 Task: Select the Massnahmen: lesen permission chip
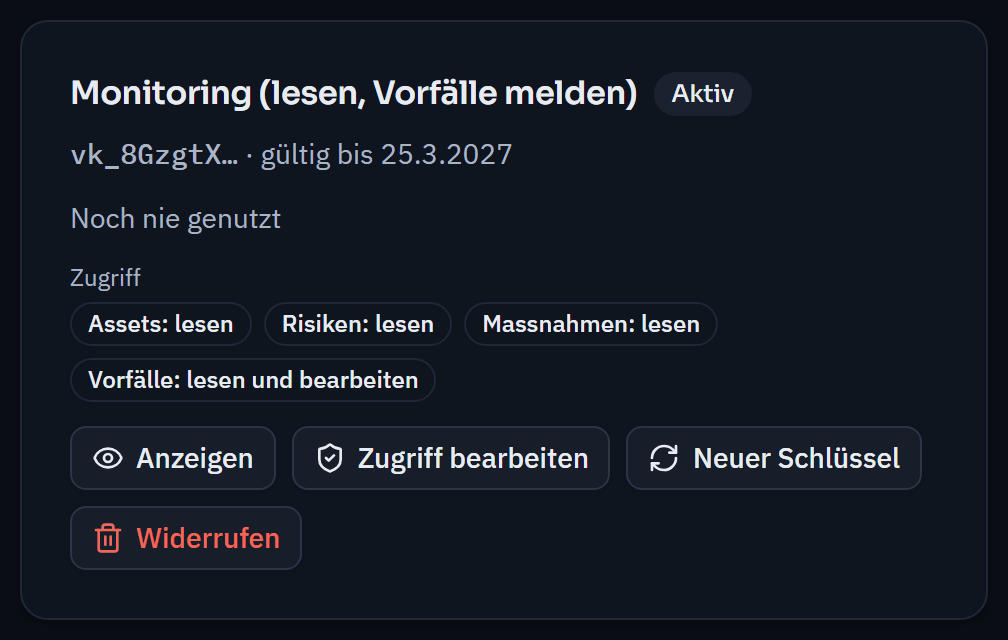tap(591, 324)
